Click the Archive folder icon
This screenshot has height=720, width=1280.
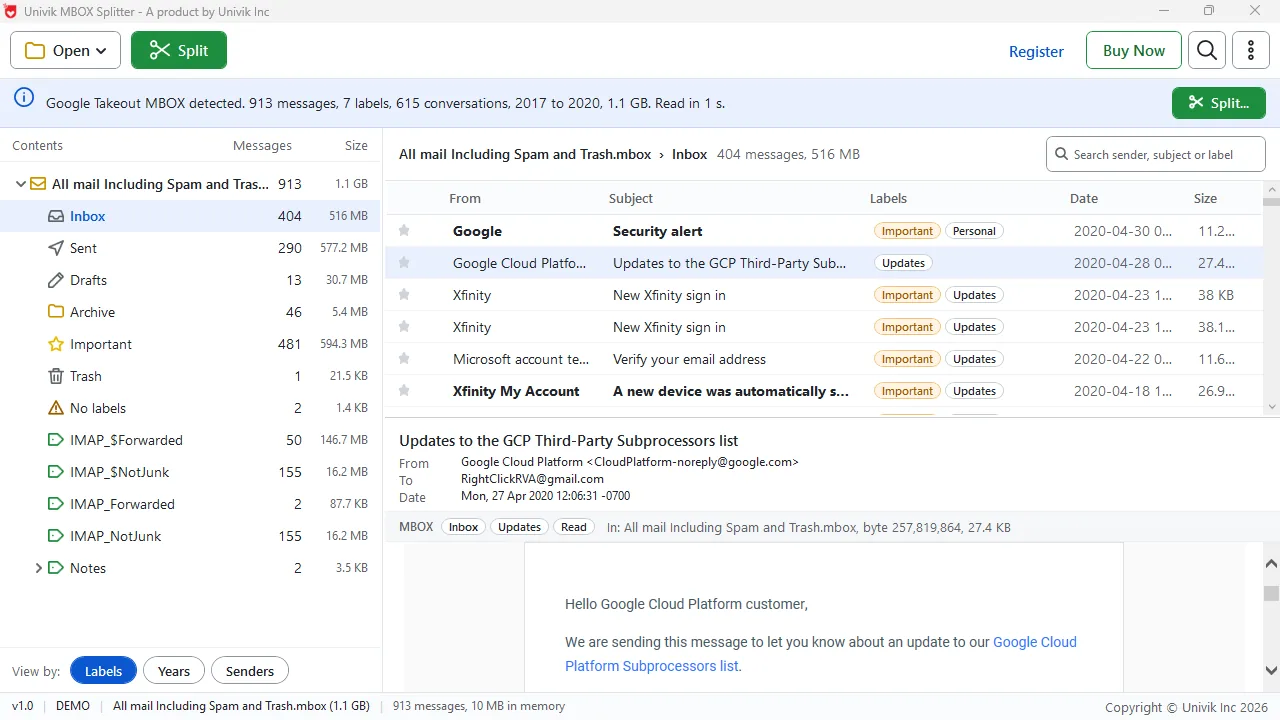point(56,312)
